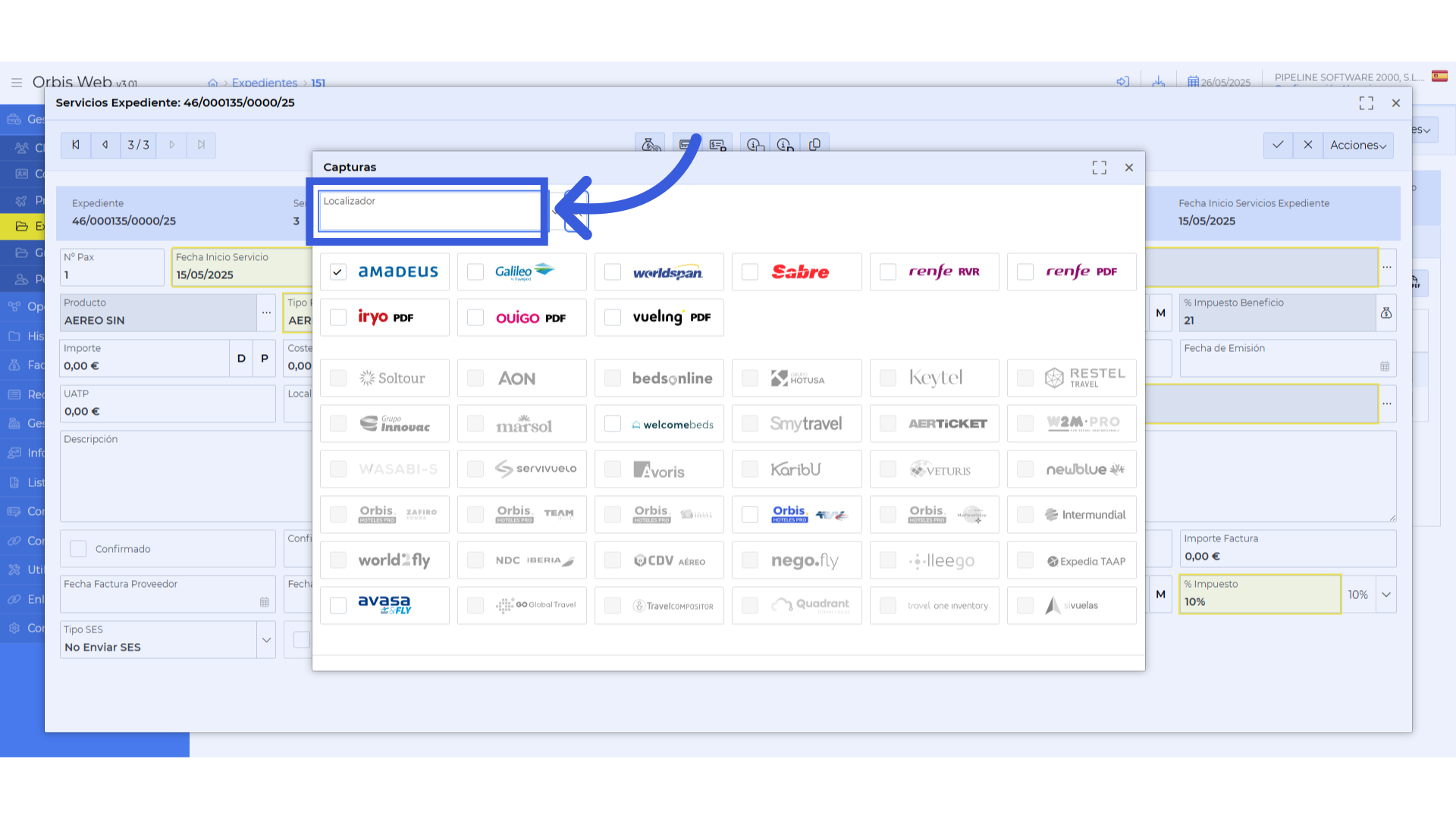Click the Expedientes folder sidebar icon
The height and width of the screenshot is (819, 1456).
(x=21, y=226)
